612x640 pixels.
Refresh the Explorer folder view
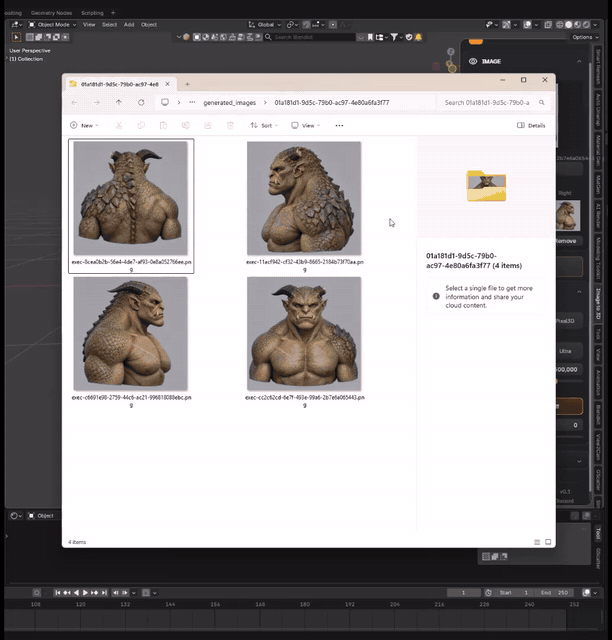[x=141, y=102]
